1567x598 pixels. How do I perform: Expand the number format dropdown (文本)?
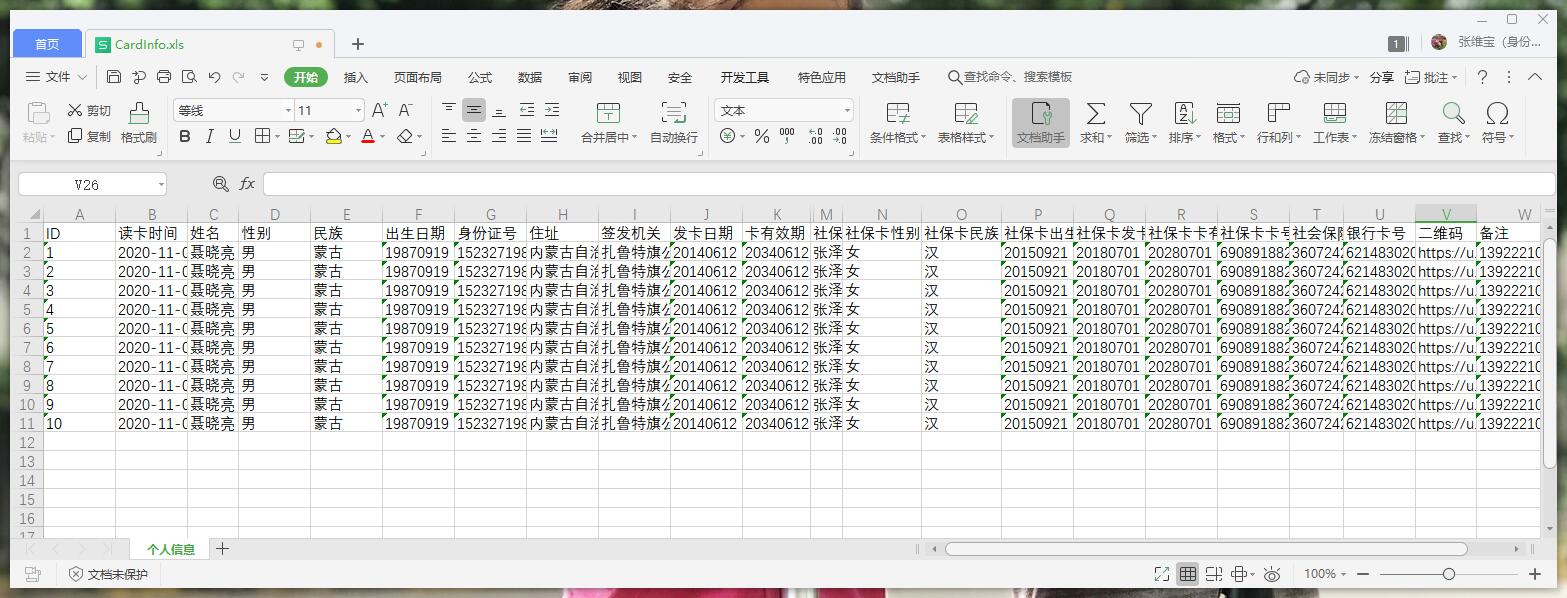847,111
